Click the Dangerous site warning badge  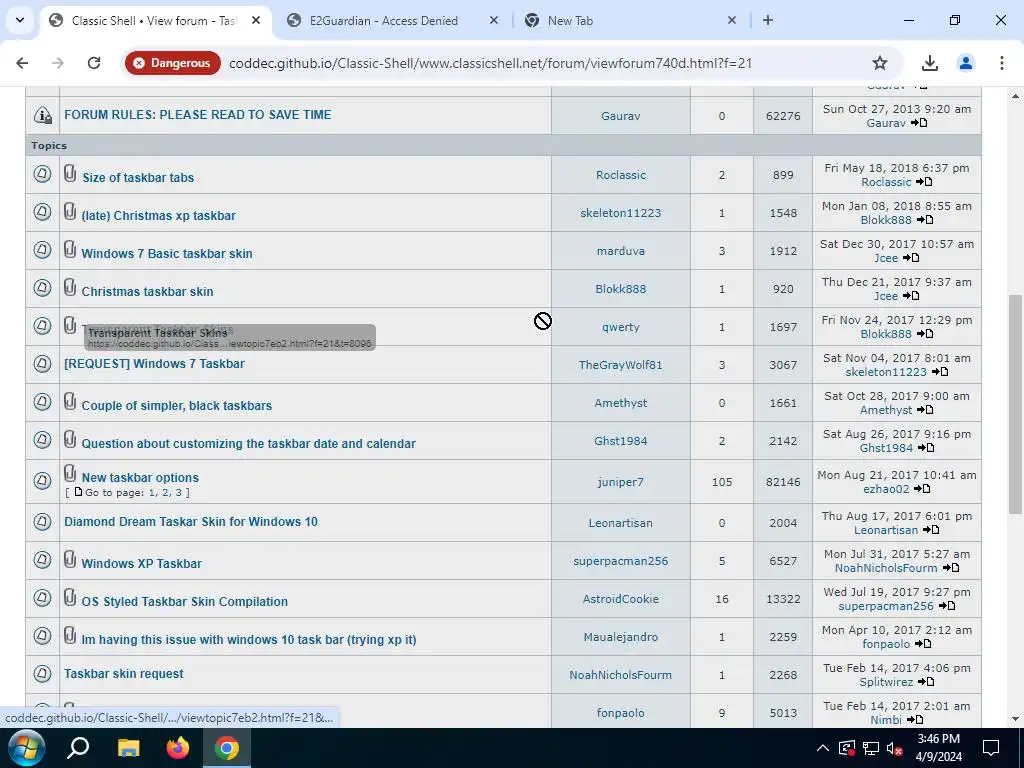172,63
